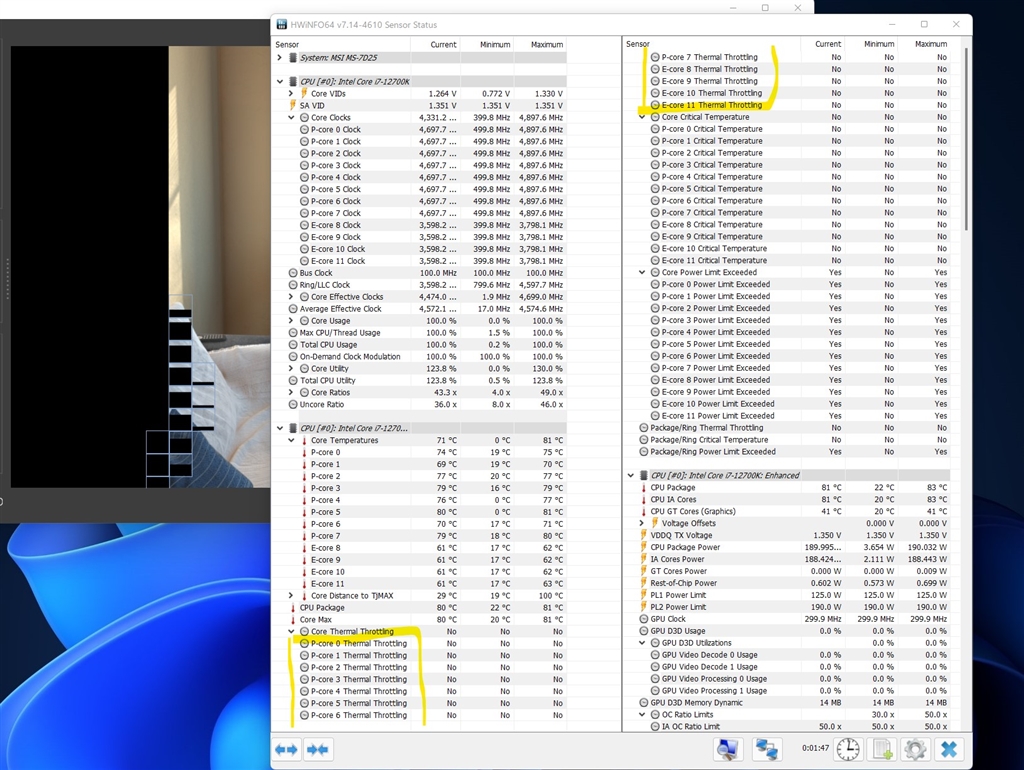The image size is (1024, 770).
Task: Expand the System: MSI MS-7D25 group
Action: tap(280, 57)
